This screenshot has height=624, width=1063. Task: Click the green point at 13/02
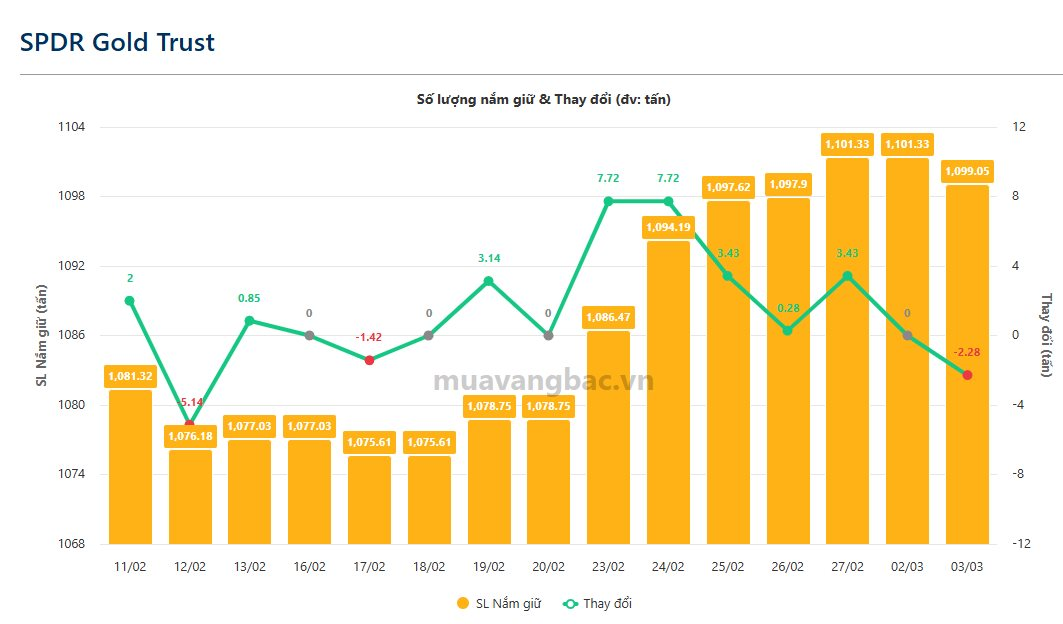point(250,321)
